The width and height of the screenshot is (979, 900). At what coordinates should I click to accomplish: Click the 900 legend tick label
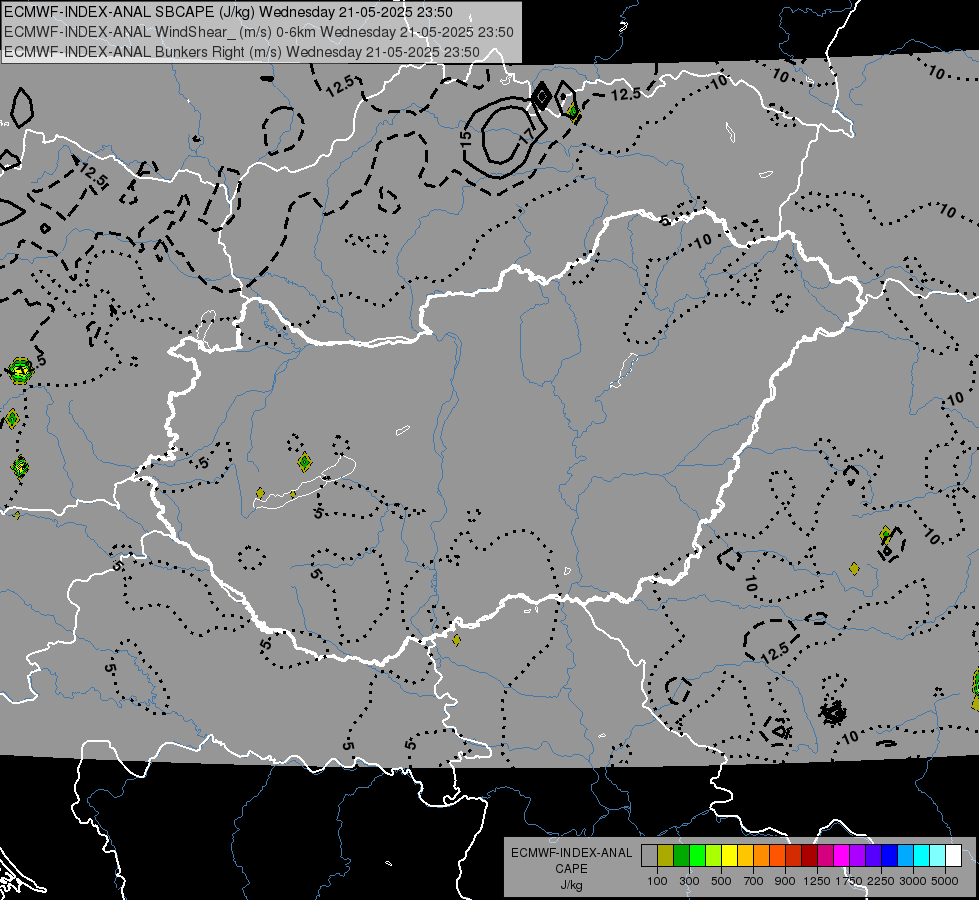tap(785, 881)
